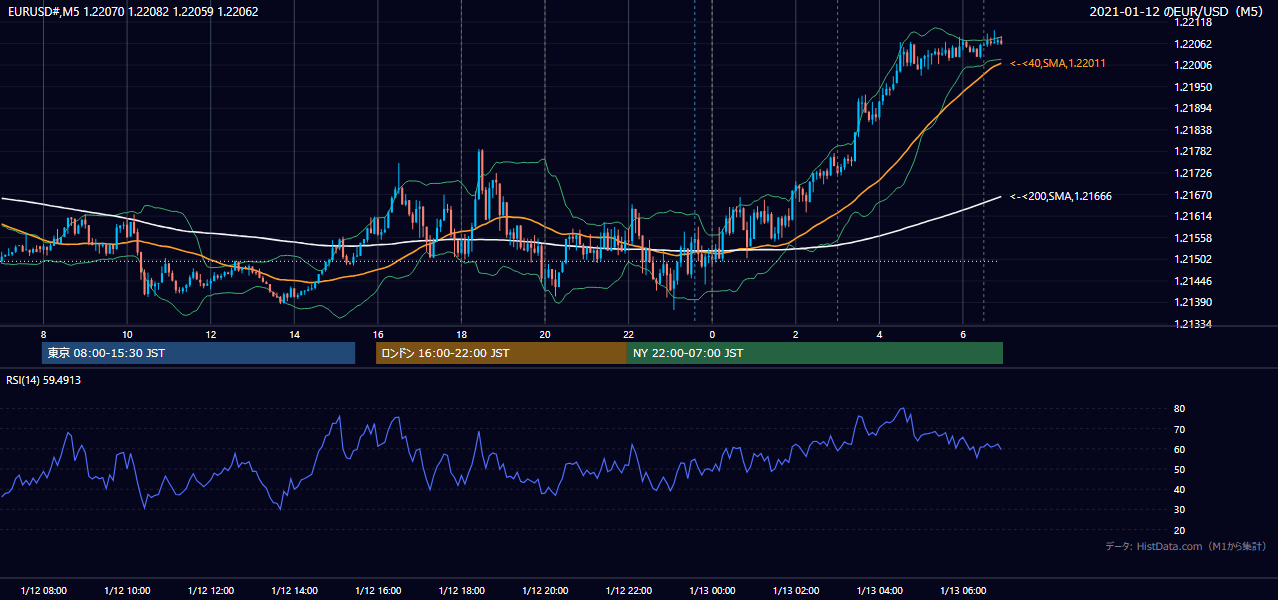The width and height of the screenshot is (1278, 600).
Task: Click hour tick 2 below price chart
Action: point(795,333)
